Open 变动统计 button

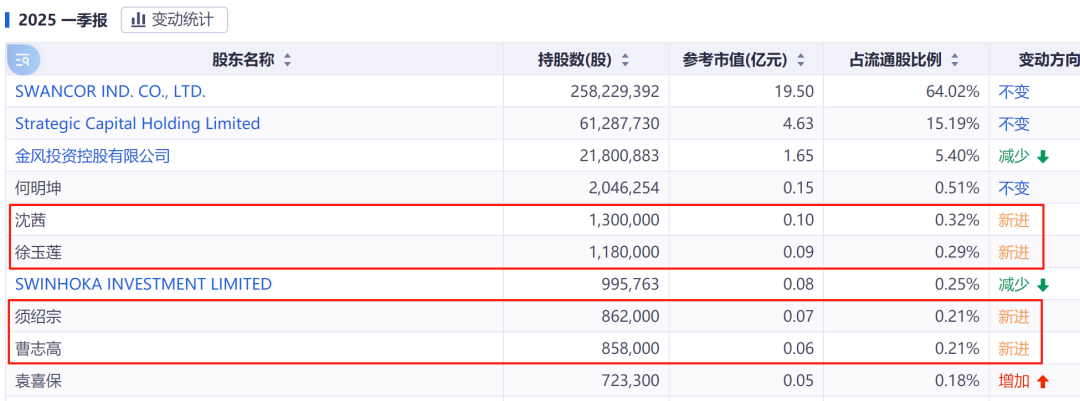pos(174,20)
